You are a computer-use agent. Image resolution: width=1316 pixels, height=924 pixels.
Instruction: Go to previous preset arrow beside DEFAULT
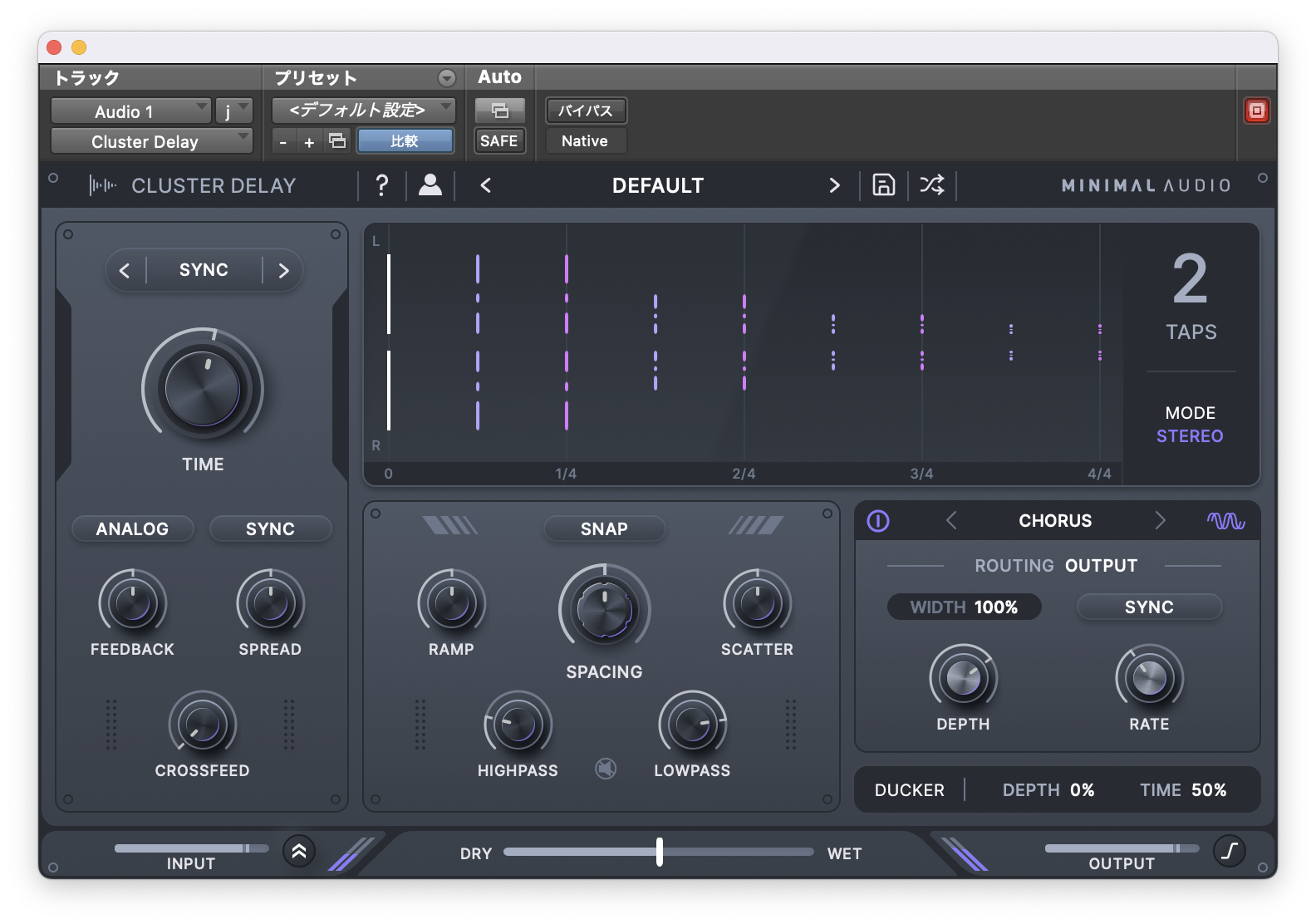[x=486, y=185]
